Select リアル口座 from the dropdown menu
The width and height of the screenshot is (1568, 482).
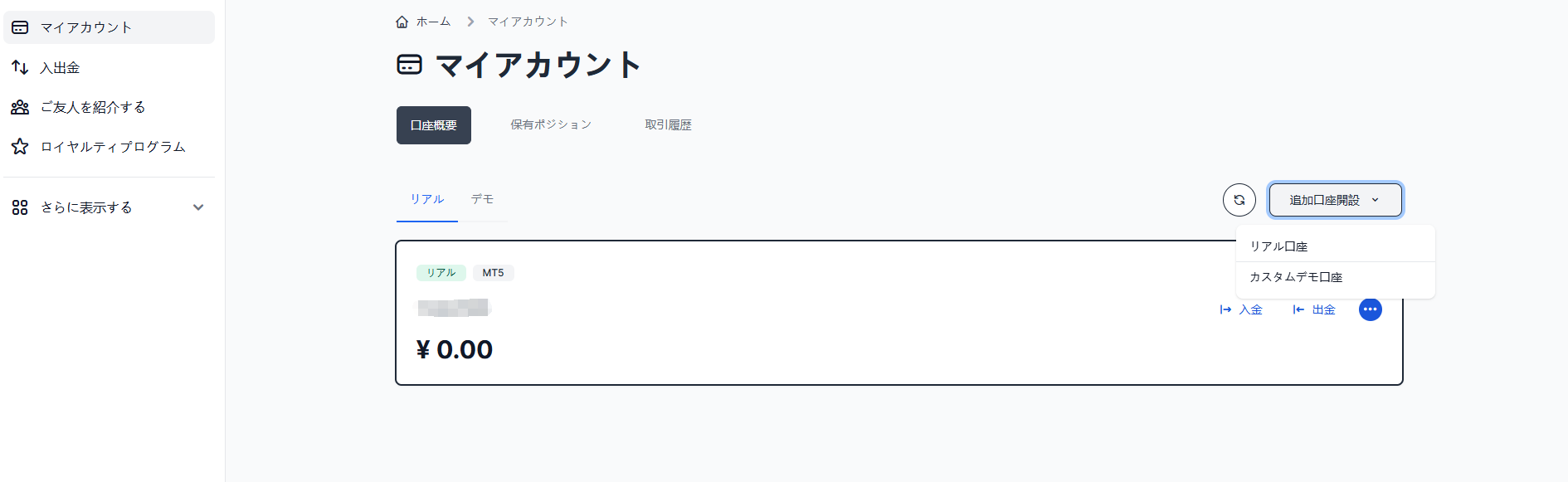(1278, 246)
